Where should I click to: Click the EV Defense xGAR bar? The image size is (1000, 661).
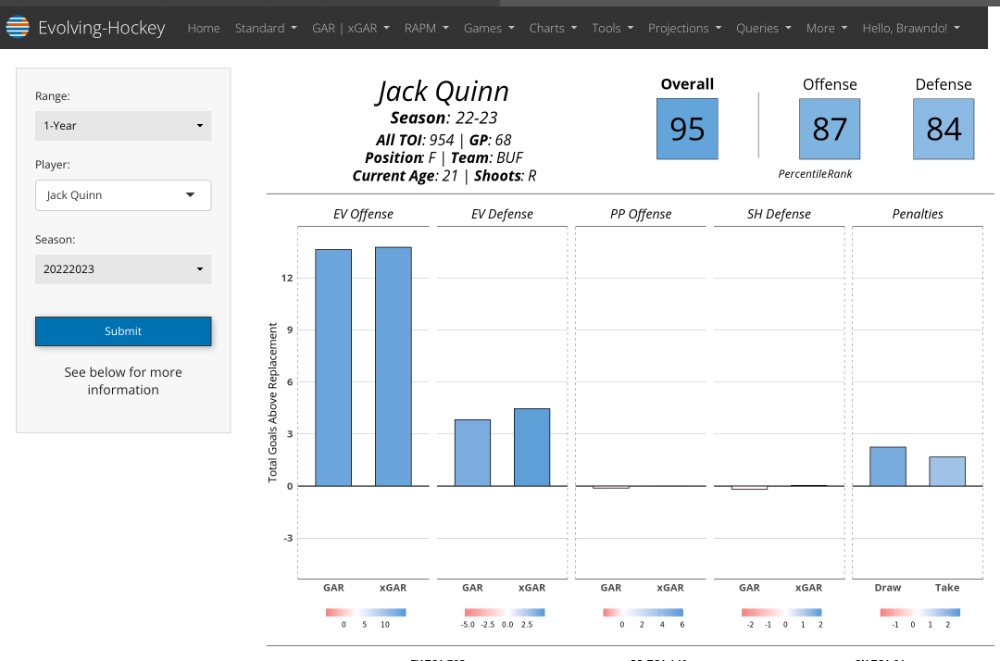(532, 447)
